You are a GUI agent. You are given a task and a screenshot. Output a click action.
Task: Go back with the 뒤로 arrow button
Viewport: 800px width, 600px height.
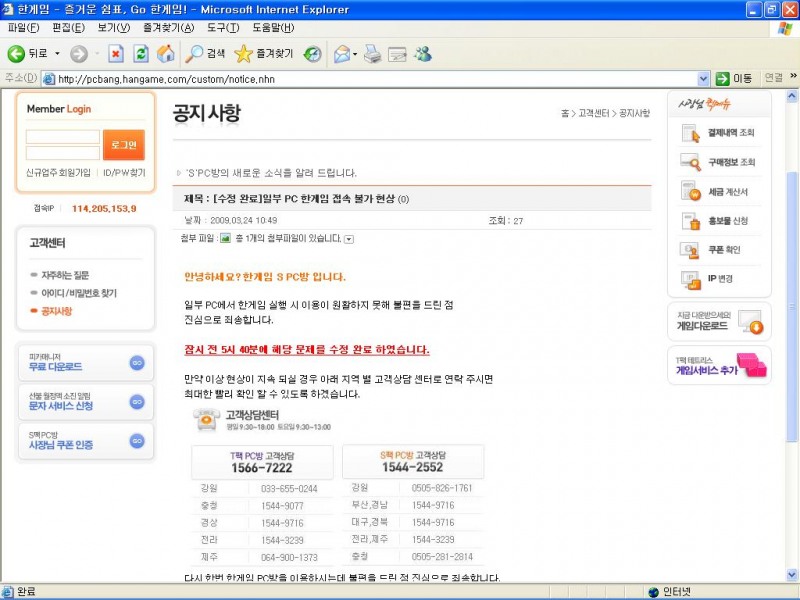pyautogui.click(x=28, y=54)
